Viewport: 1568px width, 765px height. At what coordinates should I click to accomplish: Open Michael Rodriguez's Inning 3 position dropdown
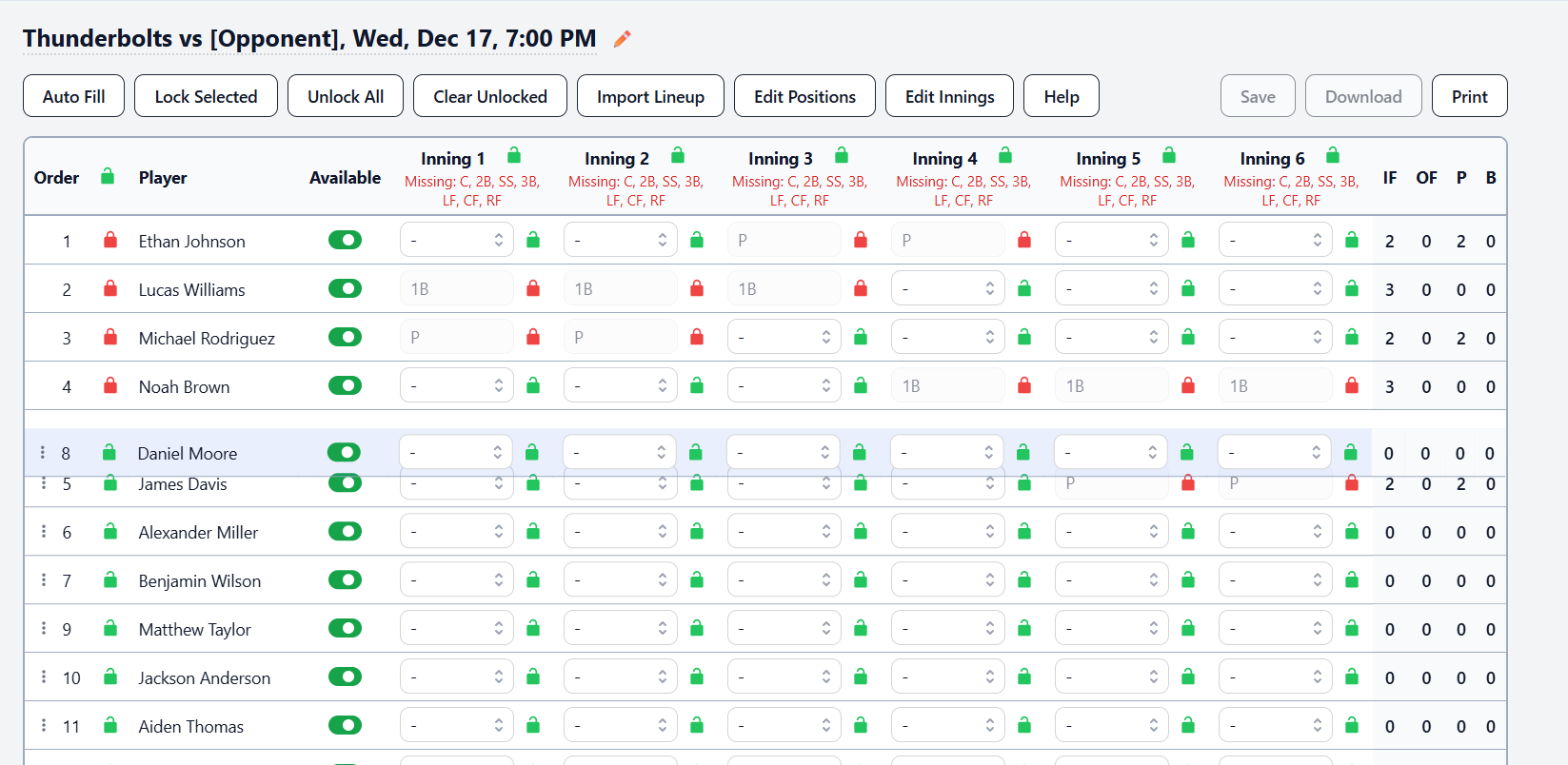pos(784,337)
